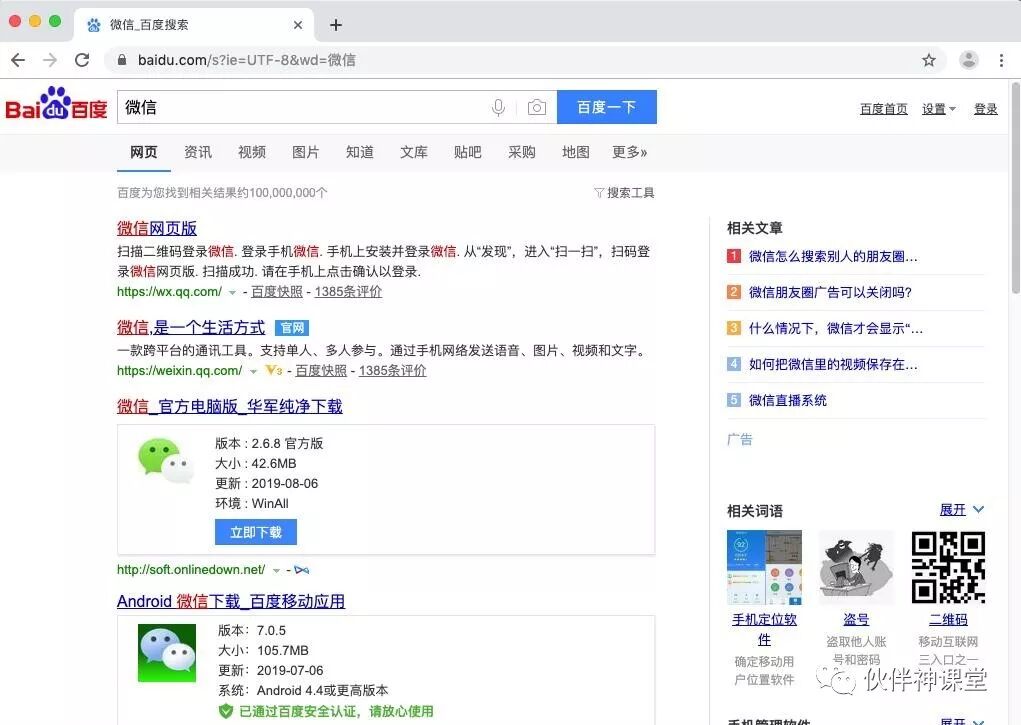Switch to the 资讯 tab
Viewport: 1021px width, 725px height.
coord(197,152)
